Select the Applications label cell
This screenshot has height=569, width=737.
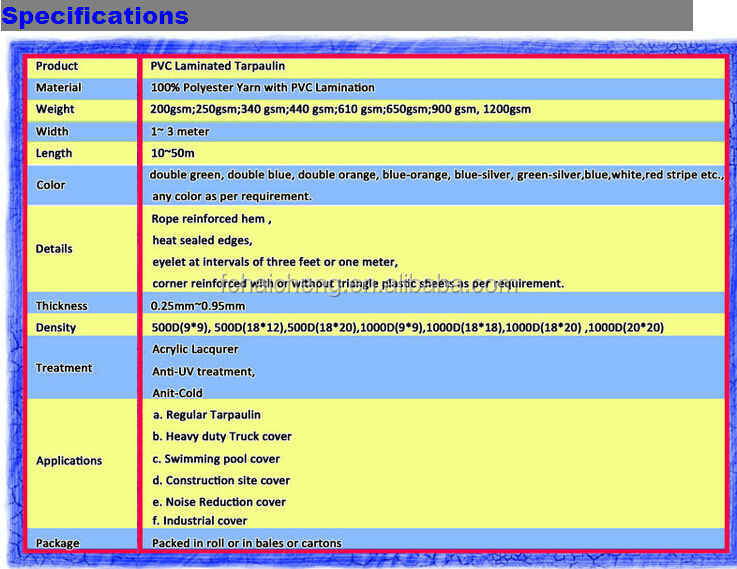pyautogui.click(x=82, y=464)
